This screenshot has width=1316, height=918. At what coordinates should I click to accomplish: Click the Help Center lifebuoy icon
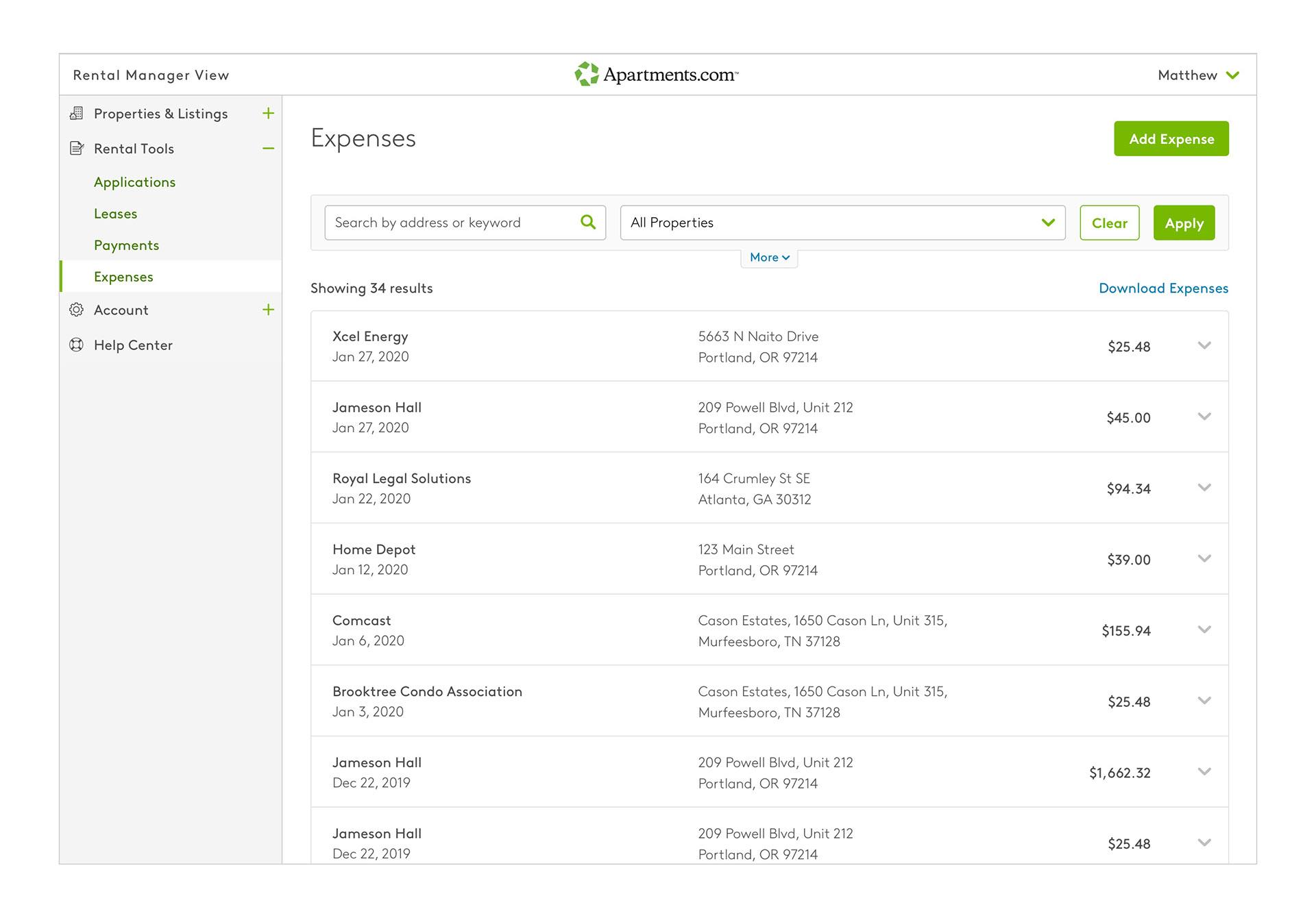[x=77, y=345]
